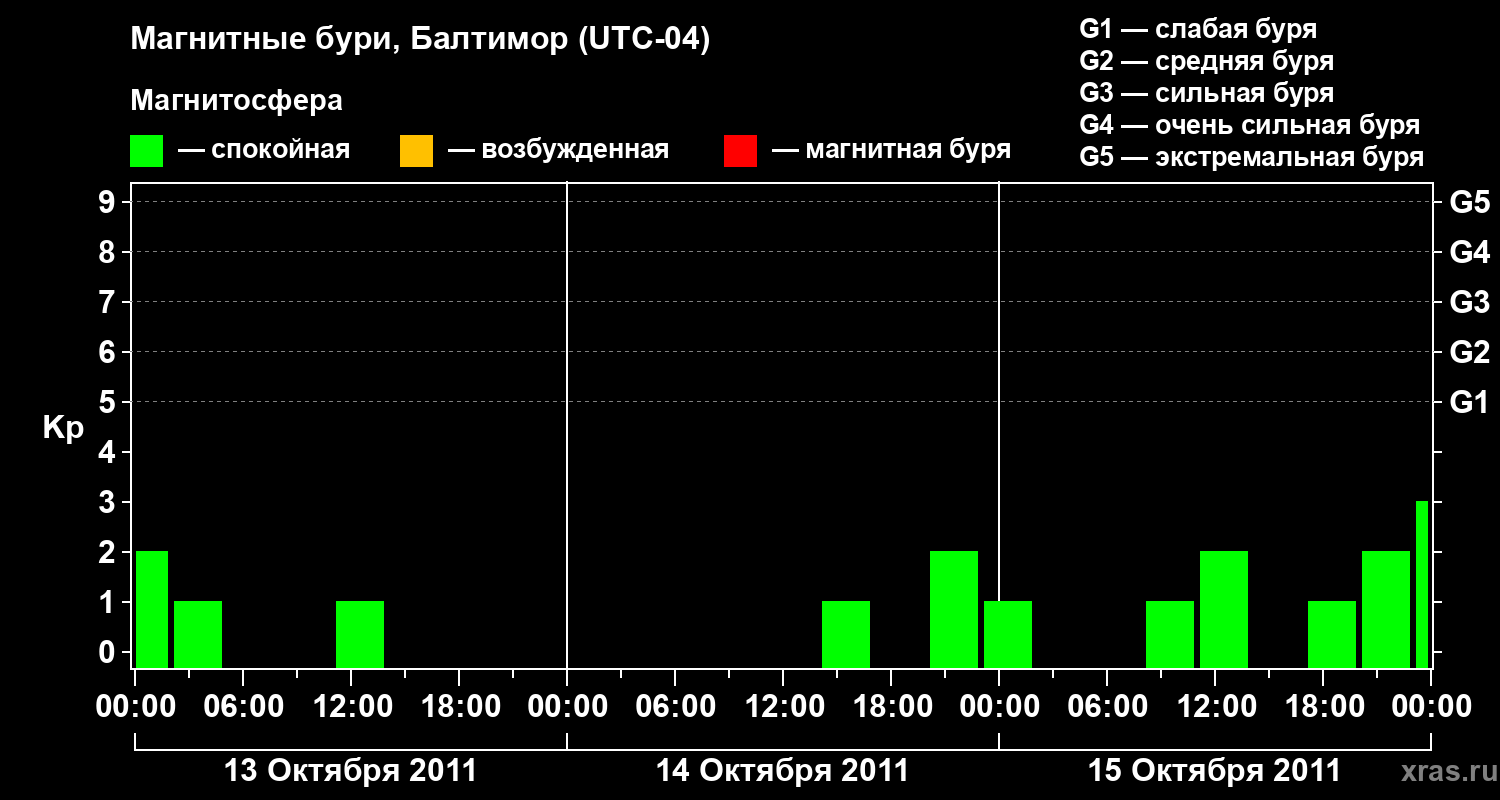Click the red 'магнитная буря' legend swatch

(x=740, y=151)
